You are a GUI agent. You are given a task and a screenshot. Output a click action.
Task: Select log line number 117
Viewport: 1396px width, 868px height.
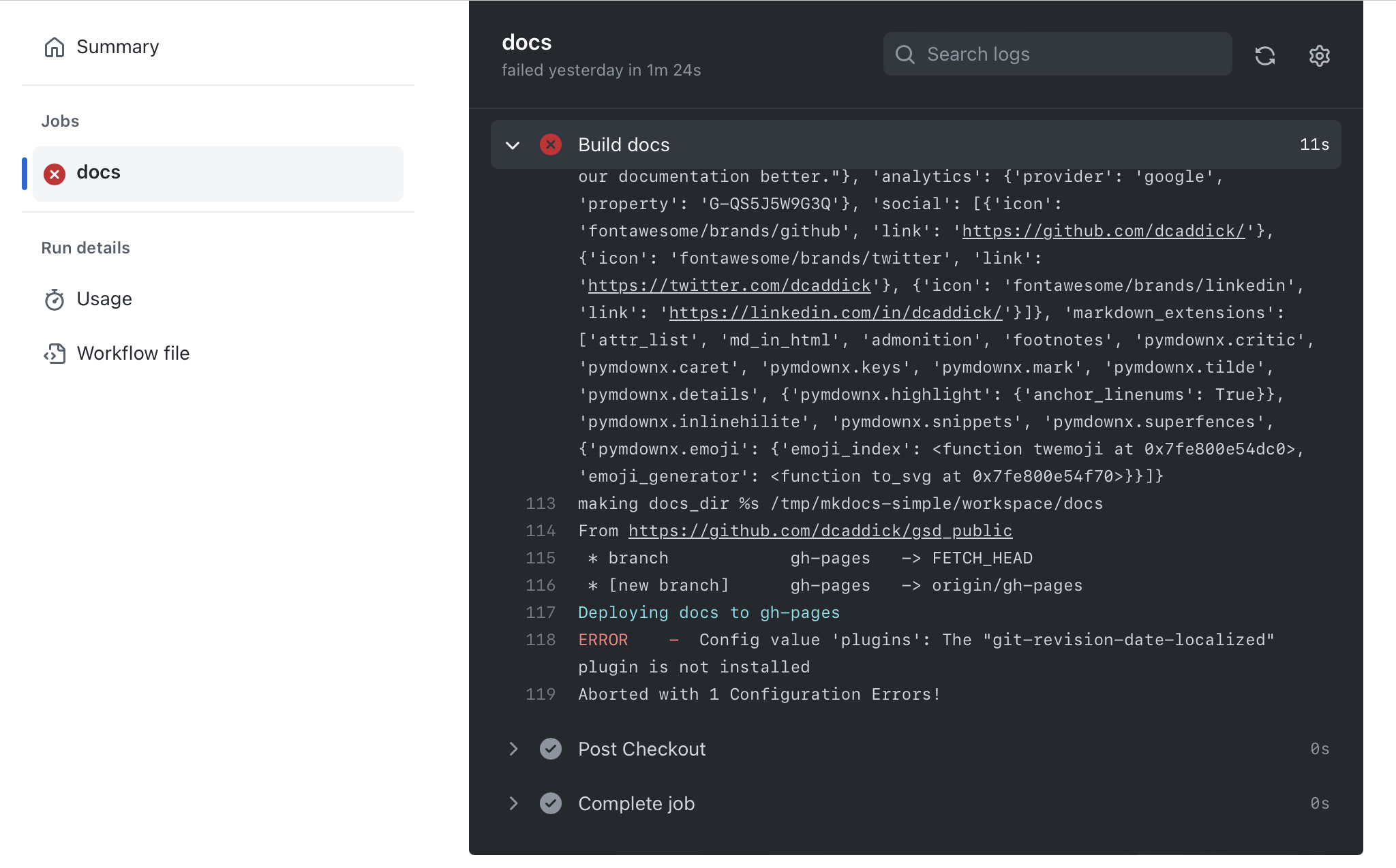tap(541, 613)
